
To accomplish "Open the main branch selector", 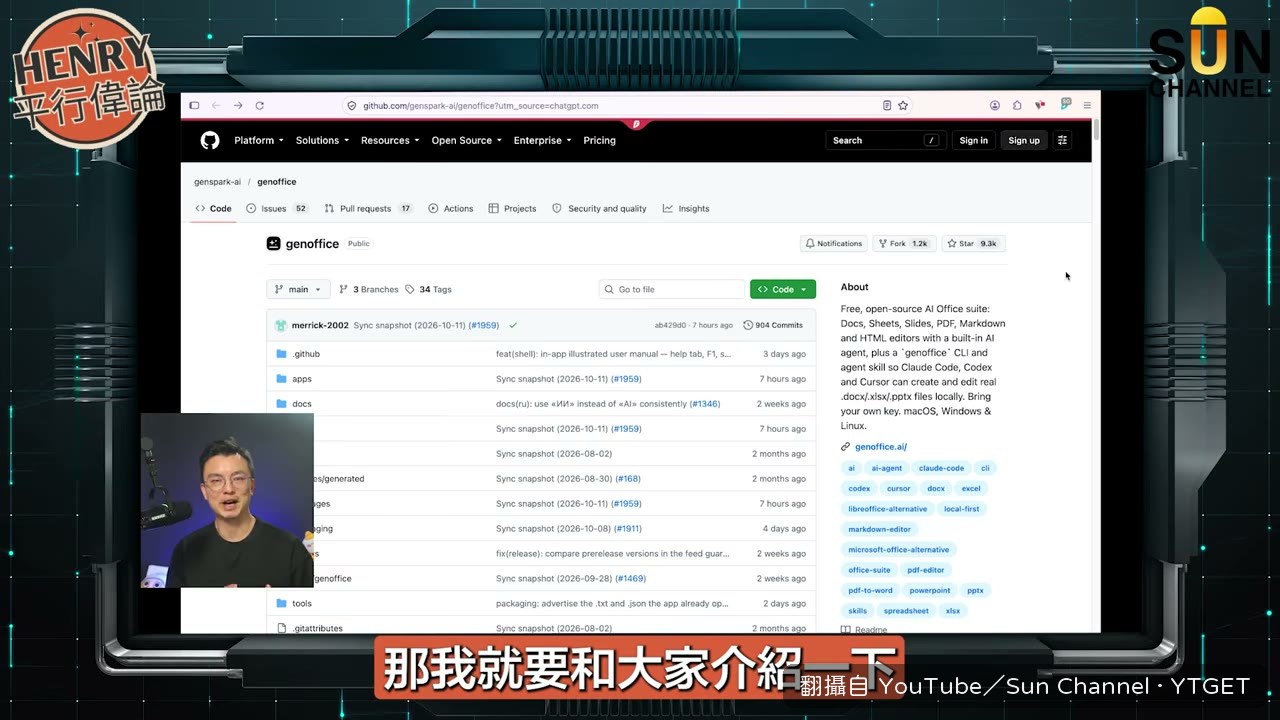I will tap(298, 289).
